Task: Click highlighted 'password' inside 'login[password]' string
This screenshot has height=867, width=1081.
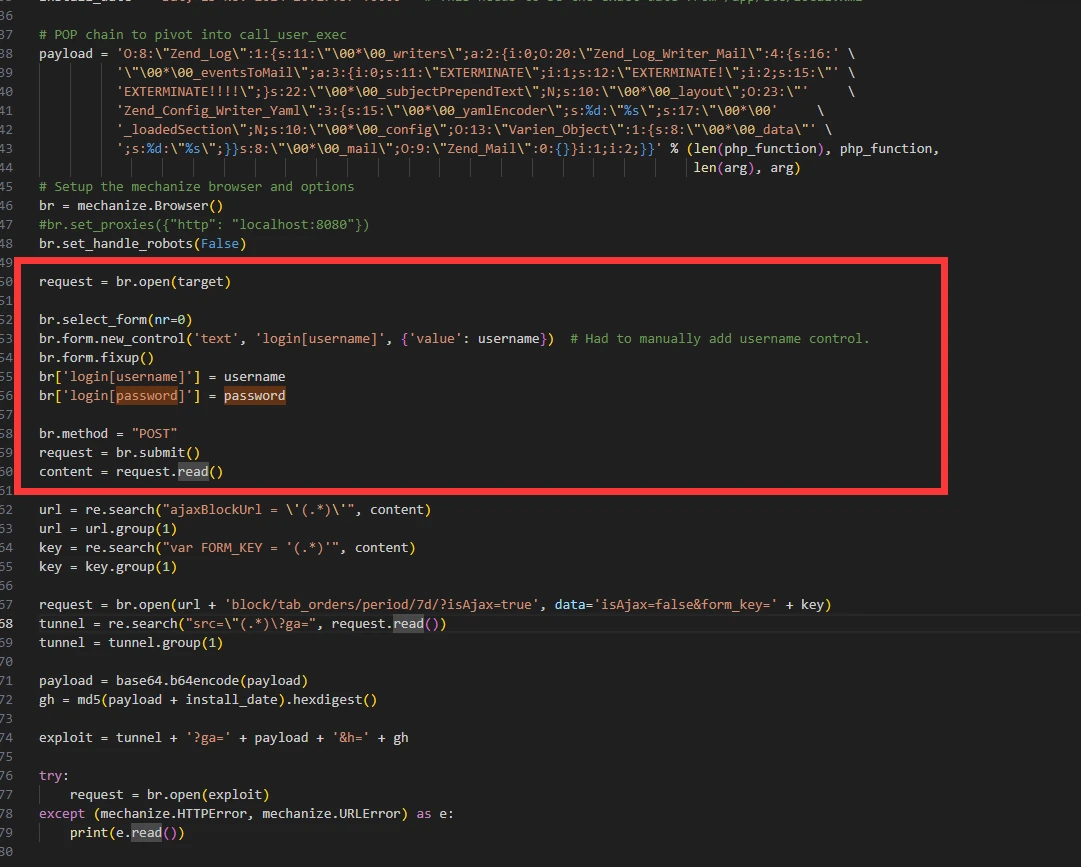Action: coord(147,396)
